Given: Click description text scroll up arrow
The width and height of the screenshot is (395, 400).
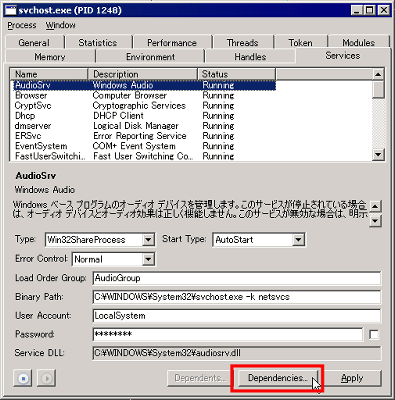Looking at the screenshot, I should 375,206.
